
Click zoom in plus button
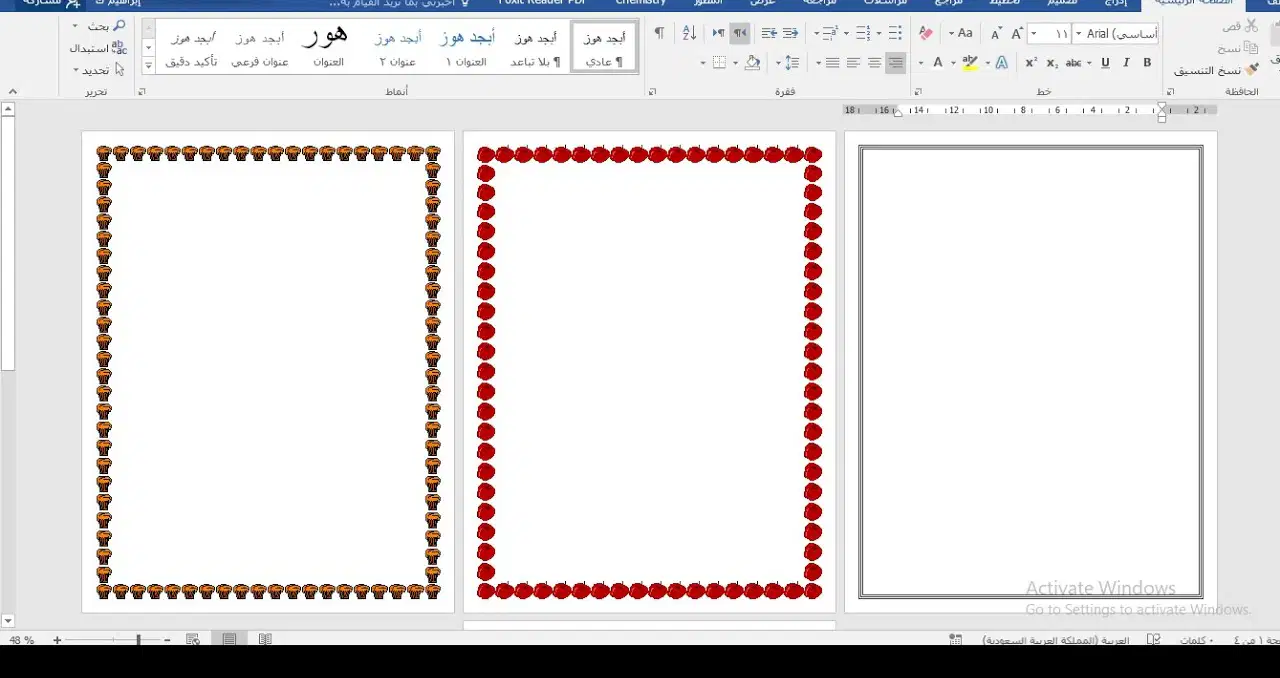coord(57,640)
